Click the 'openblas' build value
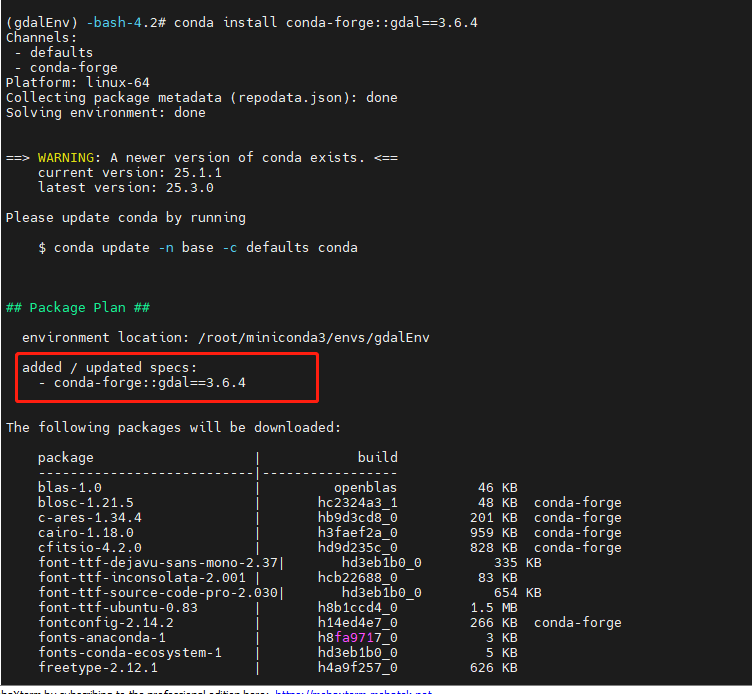The width and height of the screenshot is (752, 694). click(x=365, y=488)
